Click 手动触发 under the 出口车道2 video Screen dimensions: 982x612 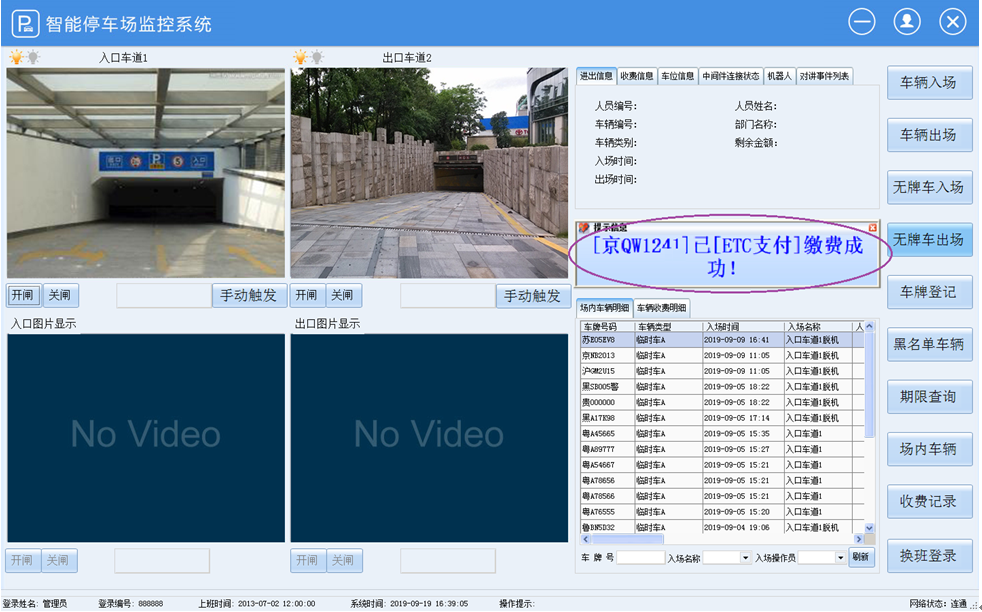(x=533, y=296)
